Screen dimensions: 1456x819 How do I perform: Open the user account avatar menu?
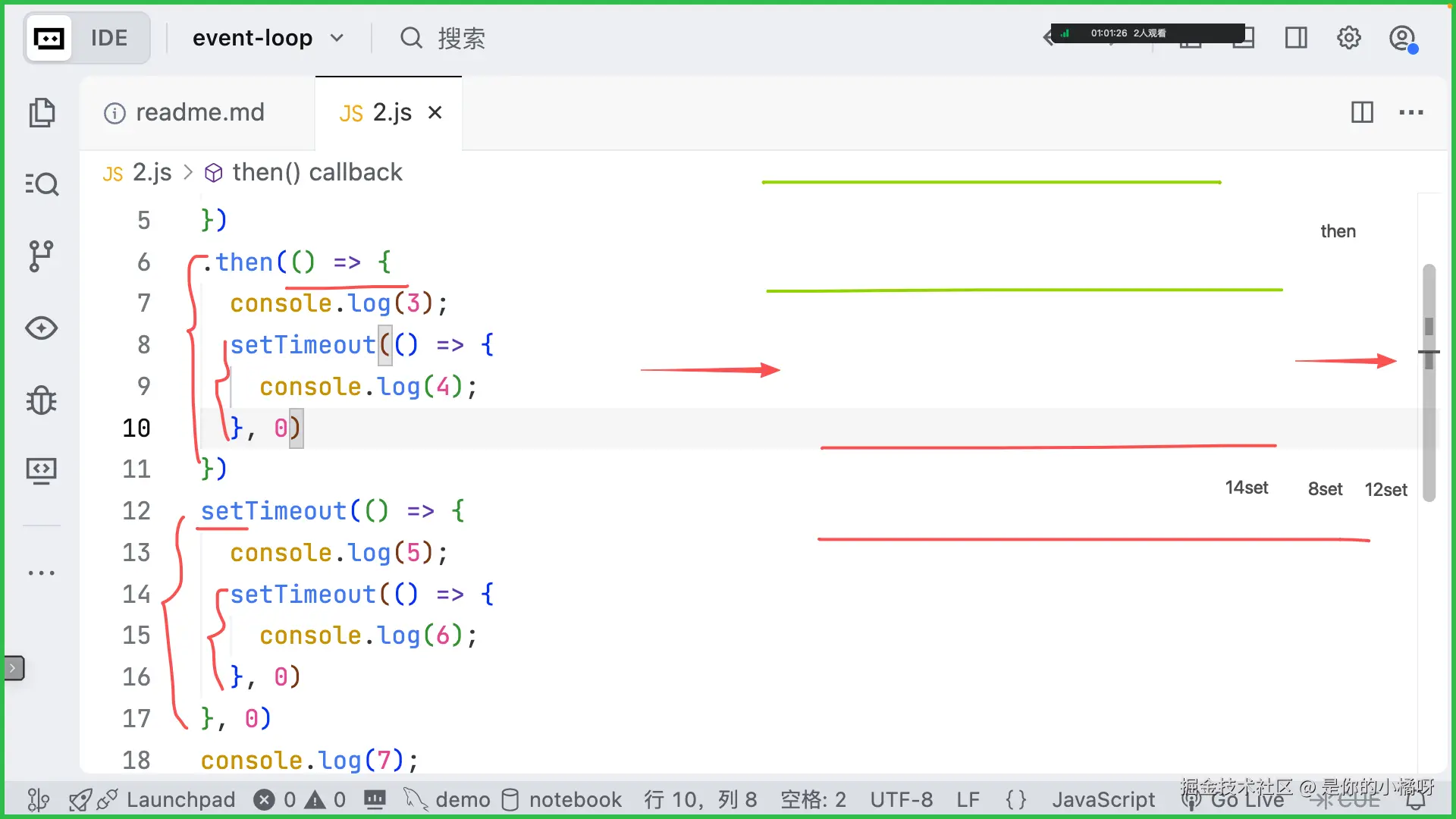[x=1402, y=37]
